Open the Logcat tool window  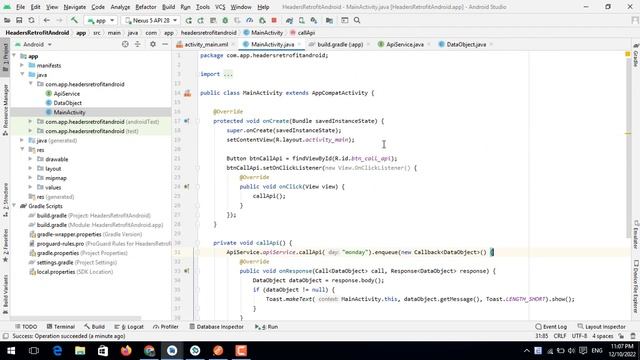[129, 327]
